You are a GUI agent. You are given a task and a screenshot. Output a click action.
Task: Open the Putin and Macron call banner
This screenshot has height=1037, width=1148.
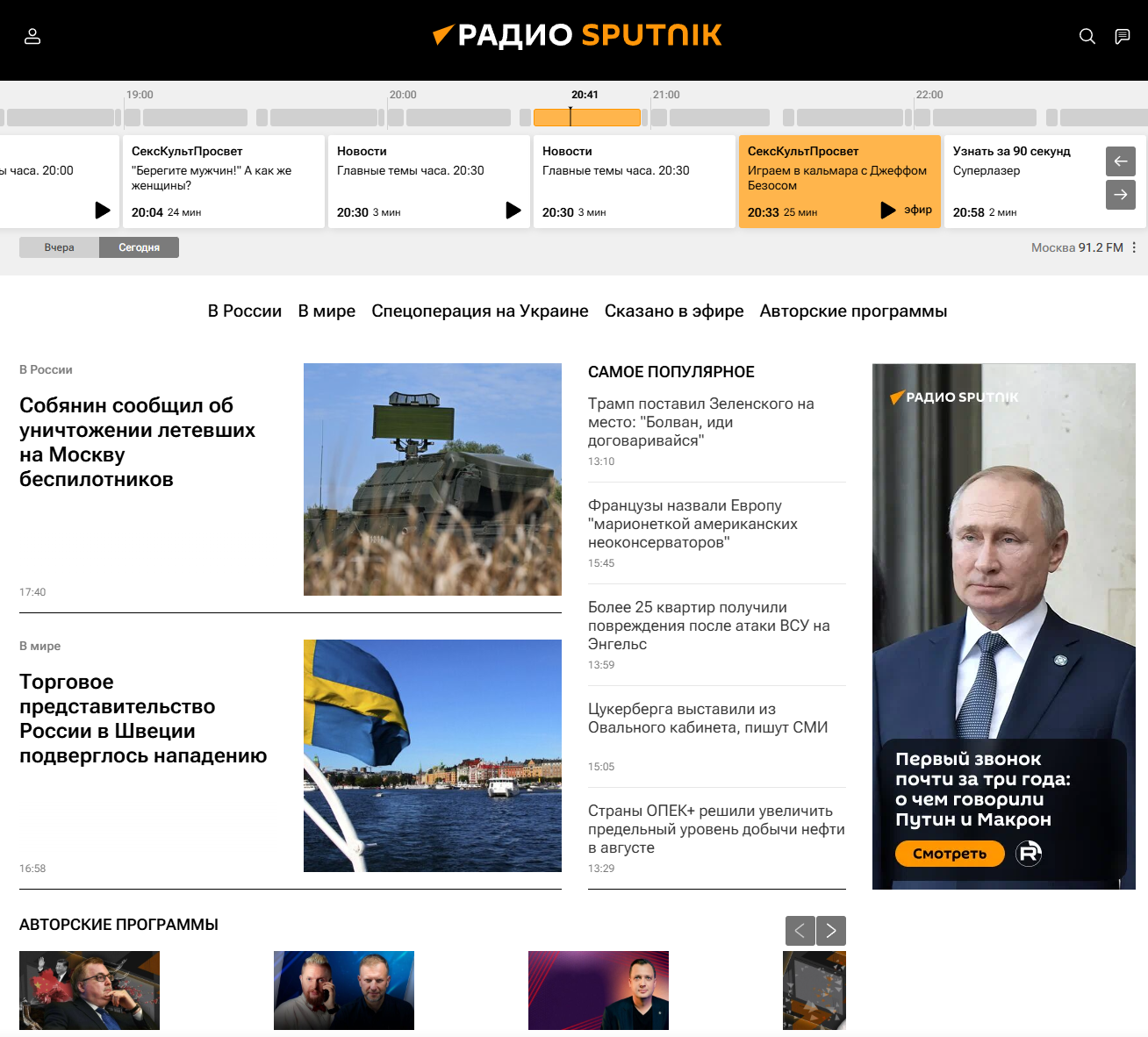(1004, 626)
